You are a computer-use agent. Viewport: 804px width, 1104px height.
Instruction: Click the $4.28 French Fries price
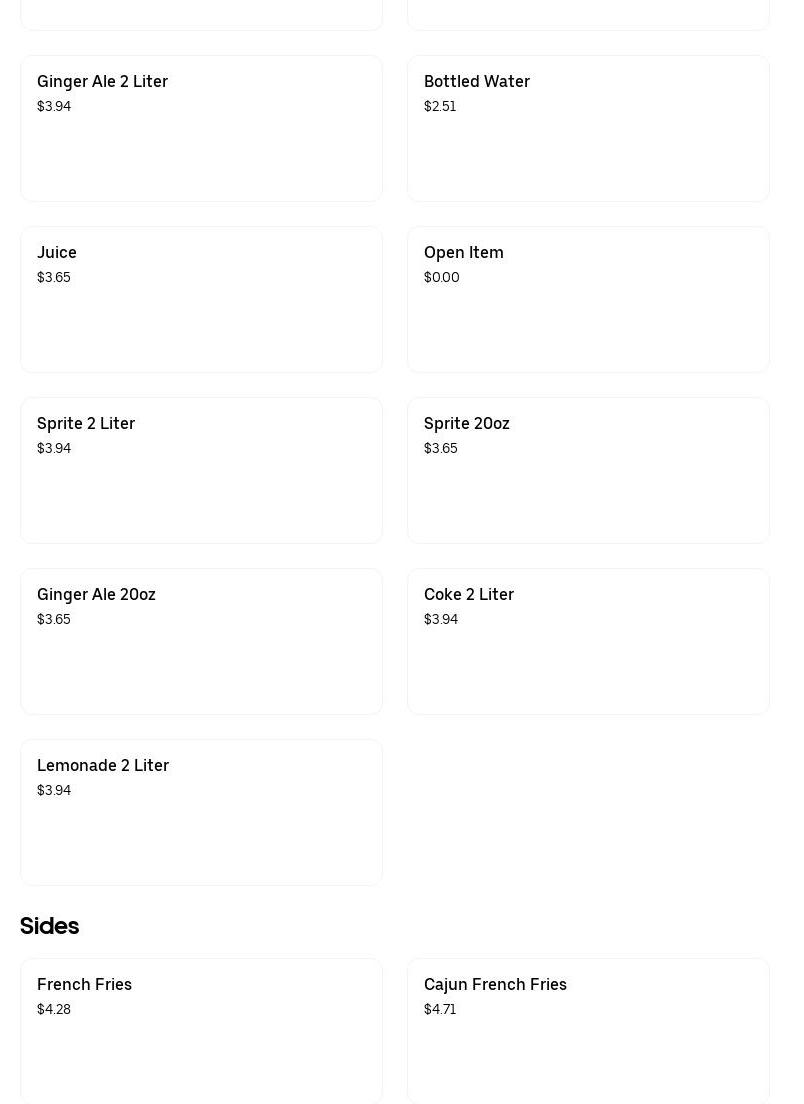coord(54,1009)
